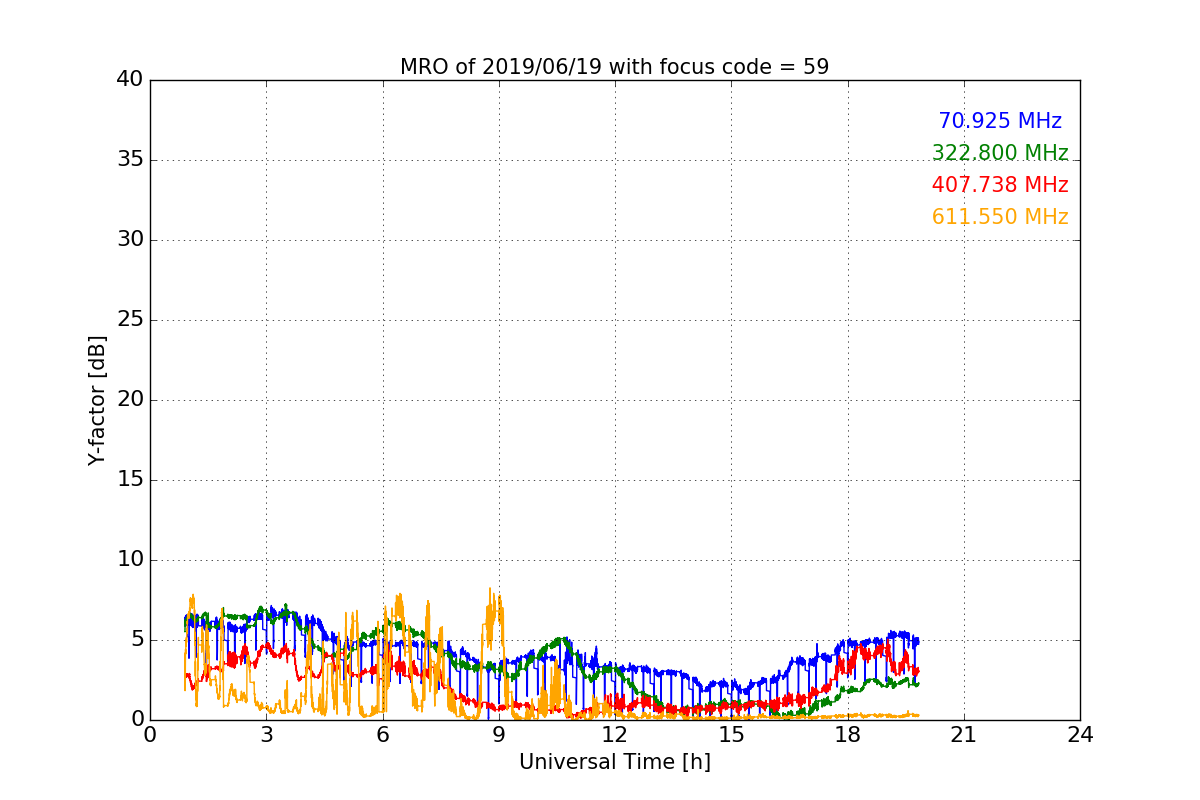Viewport: 1200px width, 800px height.
Task: Click x-axis tick value 9
Action: tap(499, 735)
